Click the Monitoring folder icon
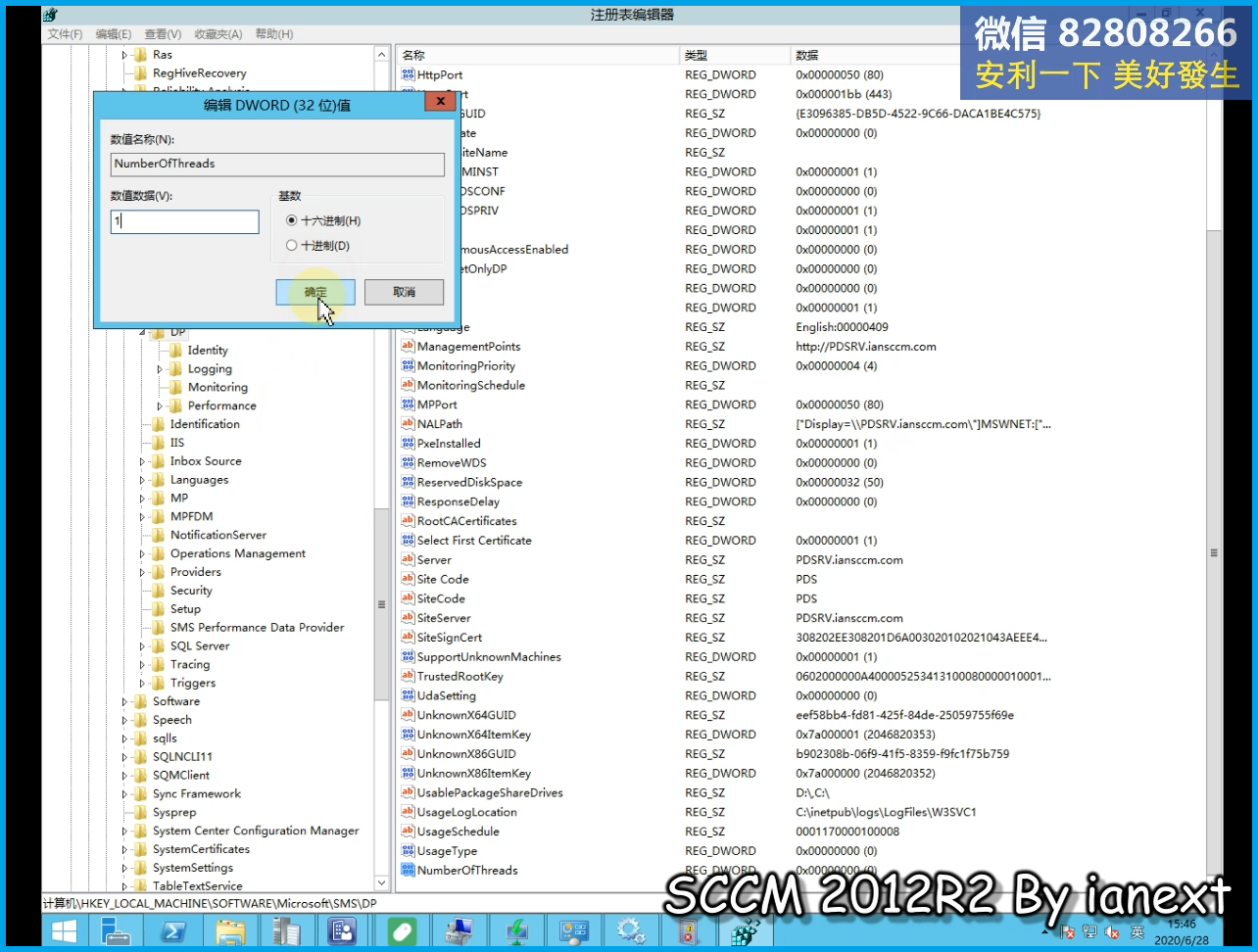Screen dimensions: 1258x952 176,387
